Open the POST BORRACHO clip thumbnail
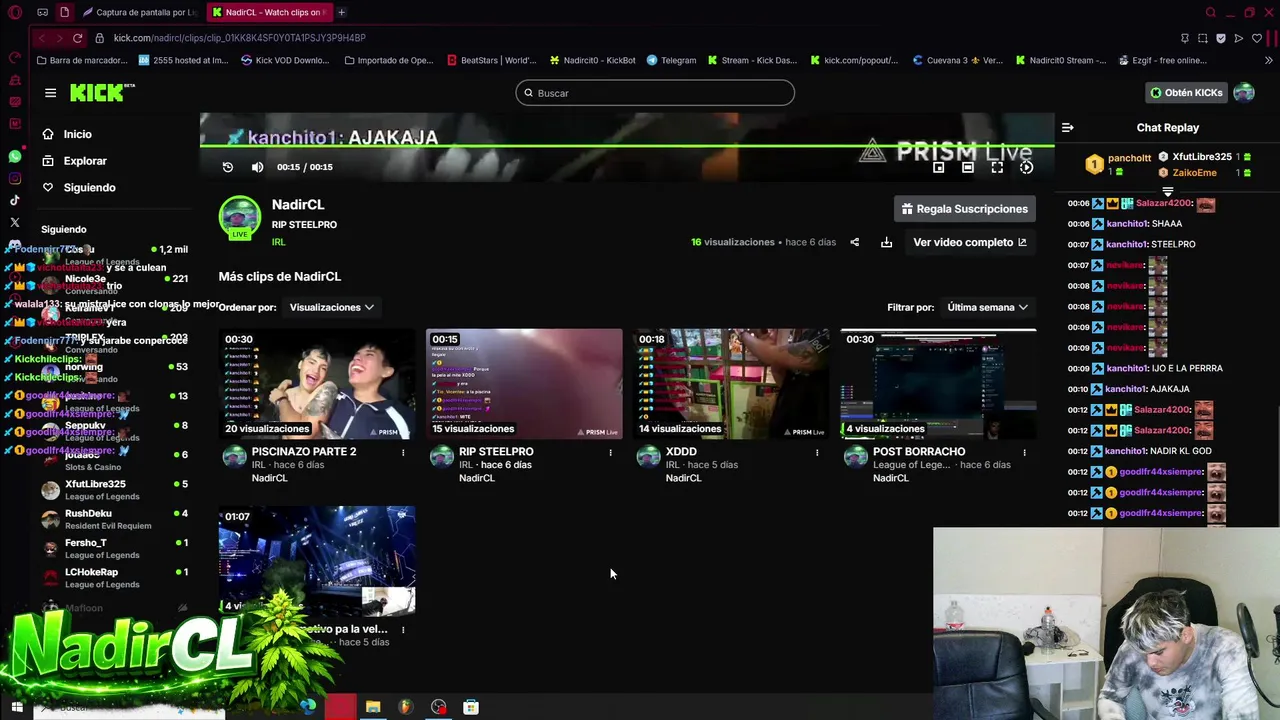 pyautogui.click(x=938, y=384)
